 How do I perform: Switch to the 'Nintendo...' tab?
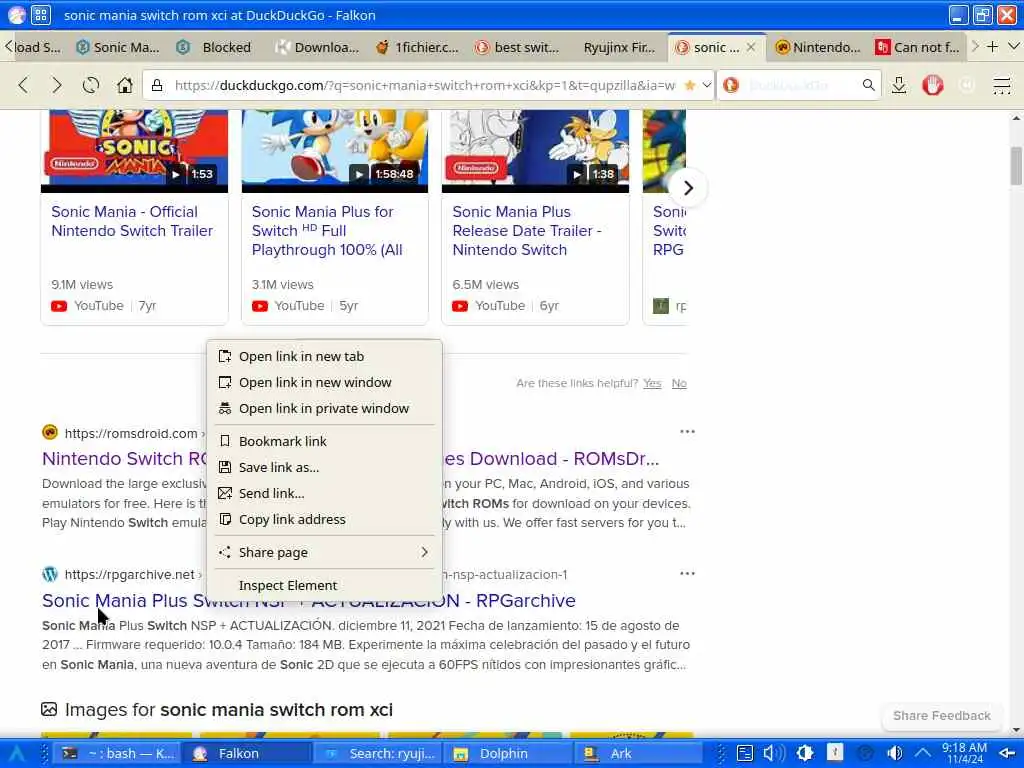coord(818,47)
